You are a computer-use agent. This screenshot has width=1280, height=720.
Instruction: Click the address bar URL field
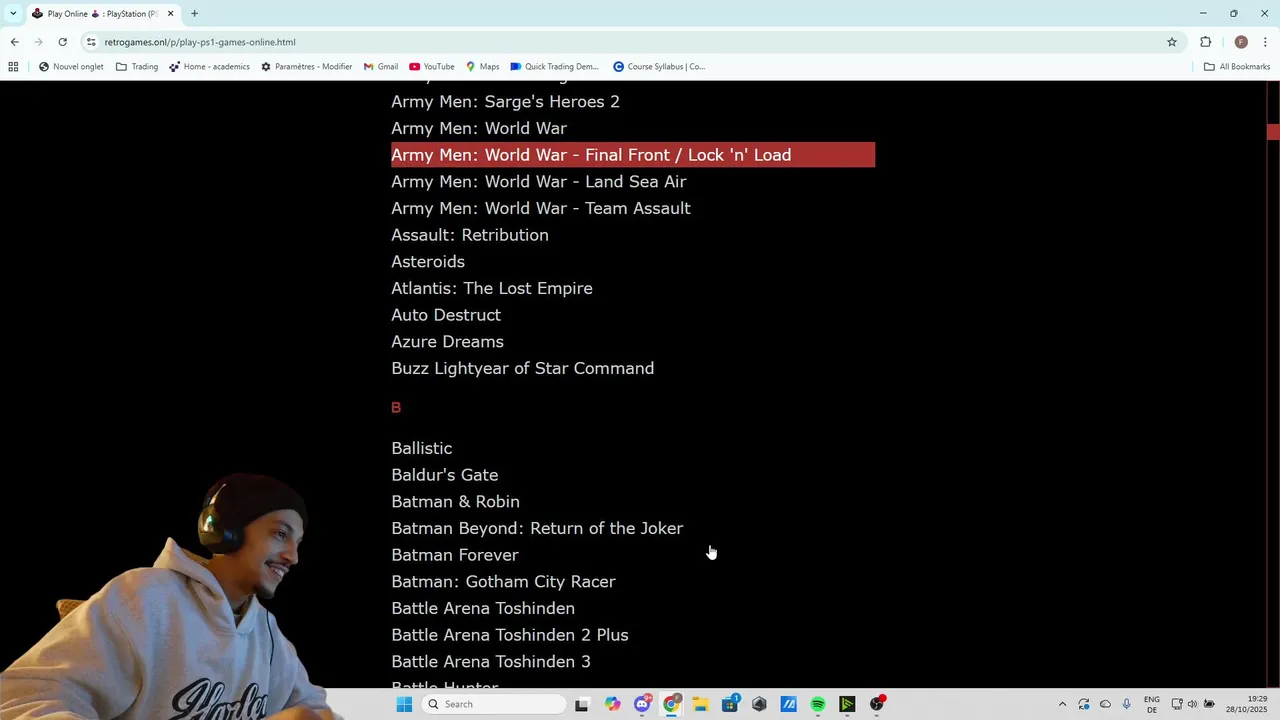[630, 42]
